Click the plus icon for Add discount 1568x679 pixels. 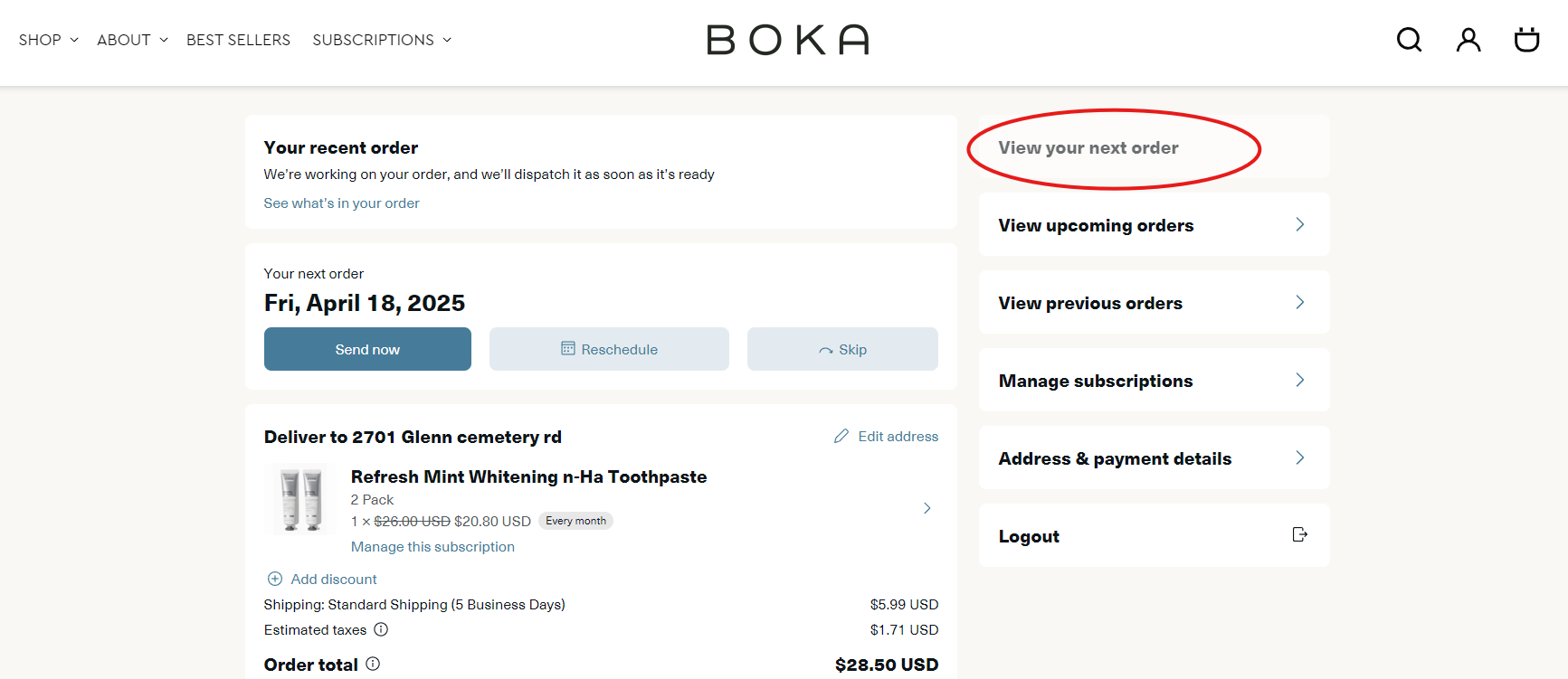[x=275, y=579]
